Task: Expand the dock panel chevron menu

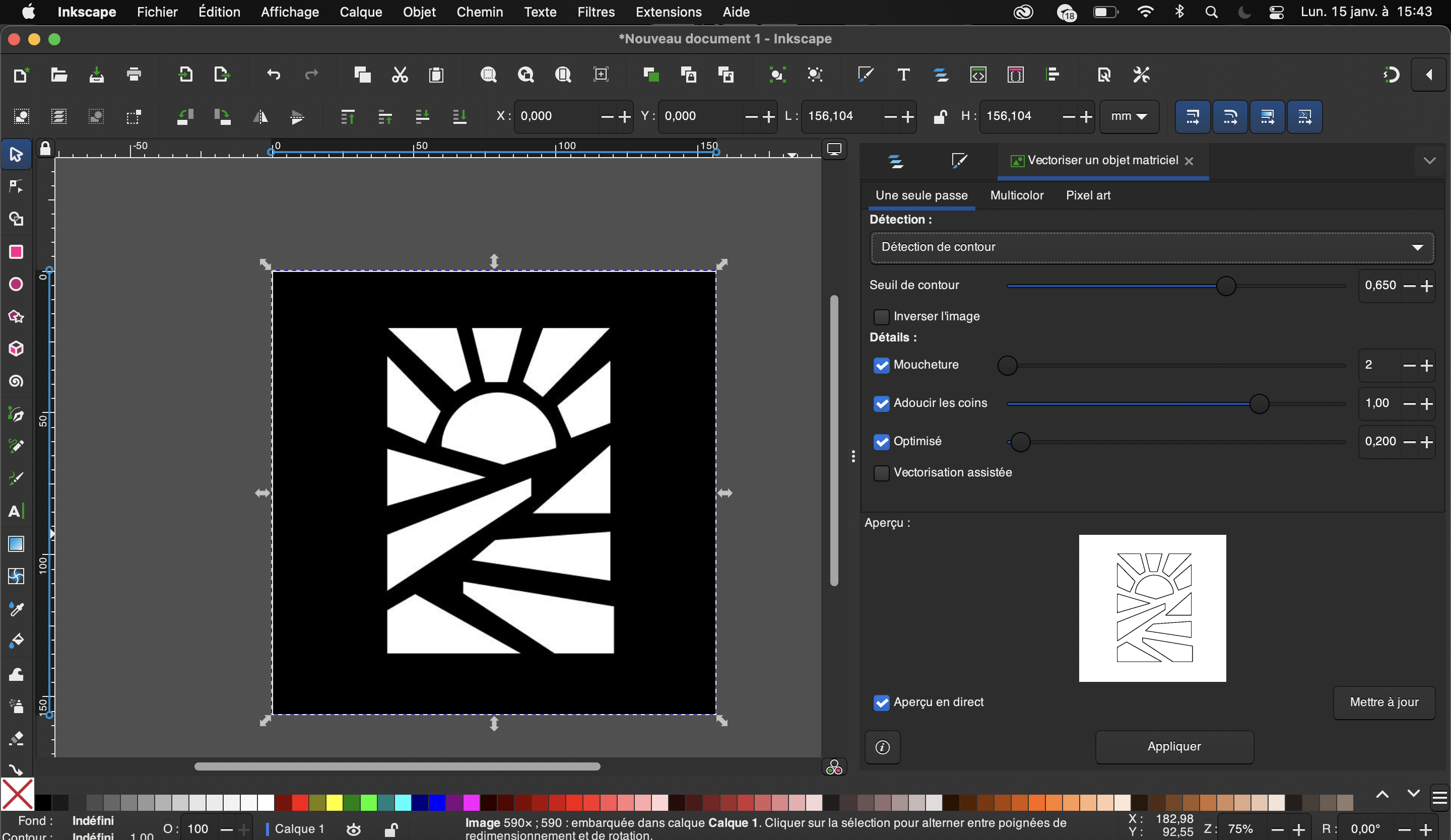Action: [x=1429, y=161]
